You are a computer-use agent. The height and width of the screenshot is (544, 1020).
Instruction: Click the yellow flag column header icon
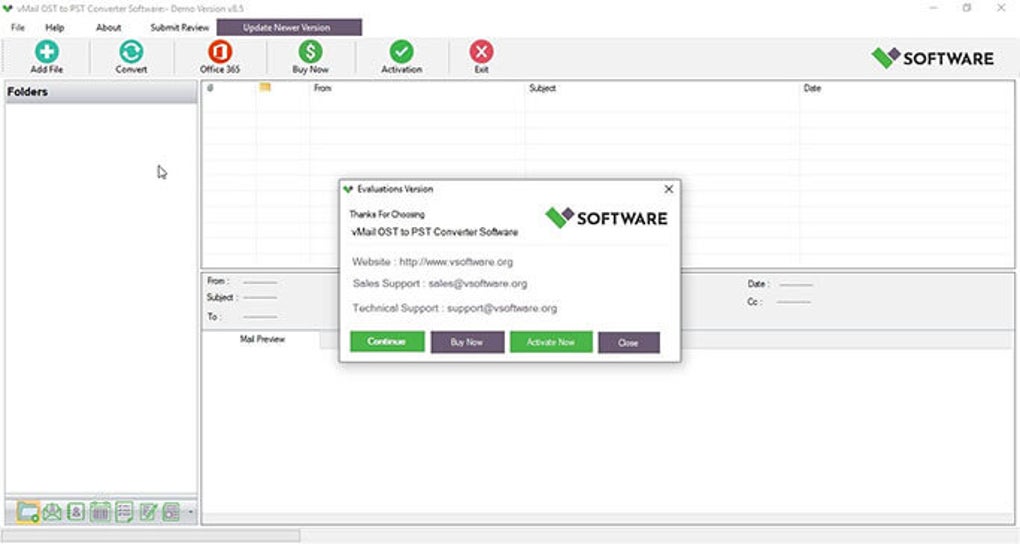pos(265,87)
